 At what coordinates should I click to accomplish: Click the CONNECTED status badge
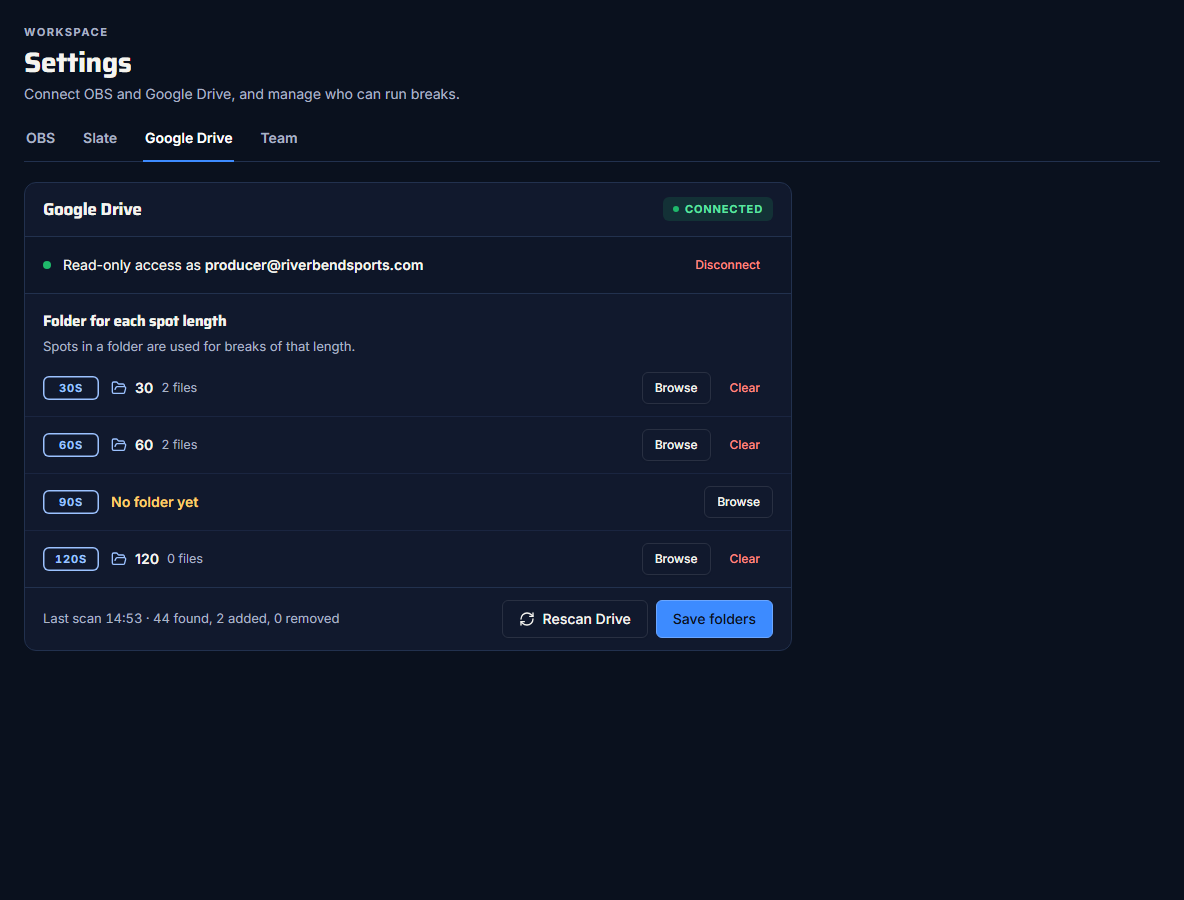717,209
